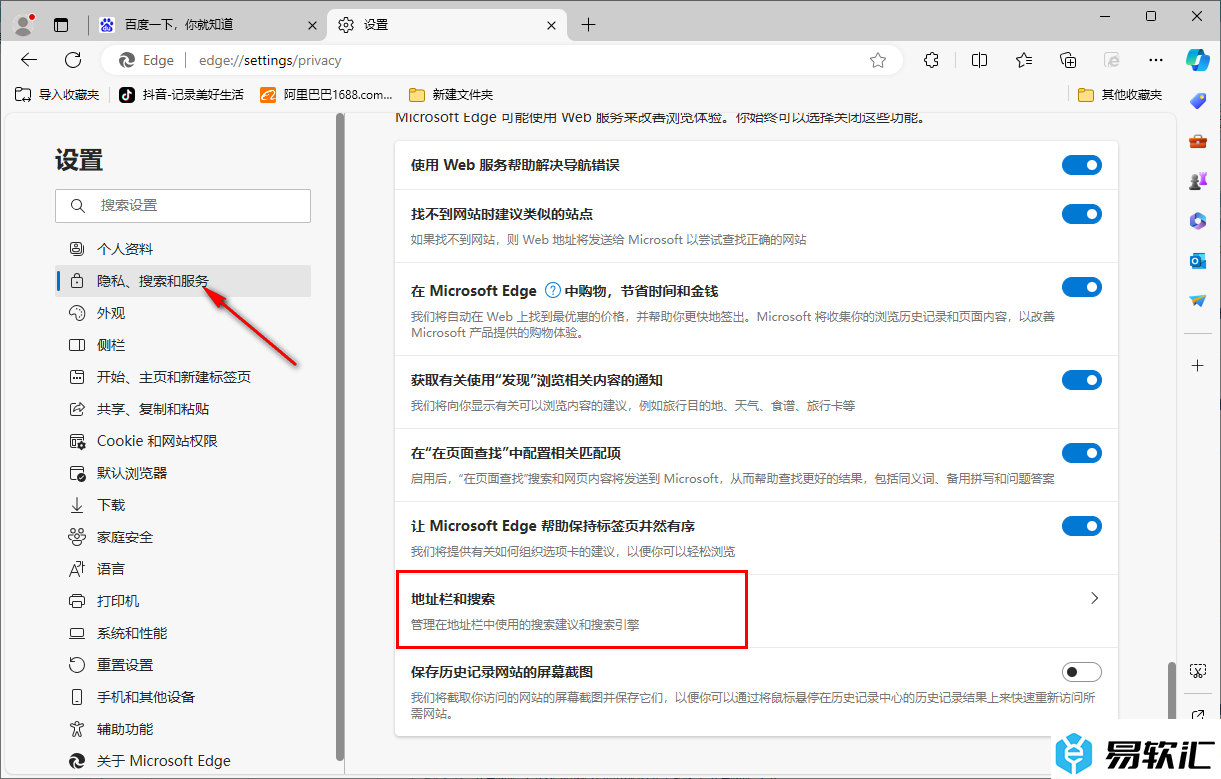This screenshot has height=779, width=1221.
Task: Open the Settings and more menu
Action: point(1156,60)
